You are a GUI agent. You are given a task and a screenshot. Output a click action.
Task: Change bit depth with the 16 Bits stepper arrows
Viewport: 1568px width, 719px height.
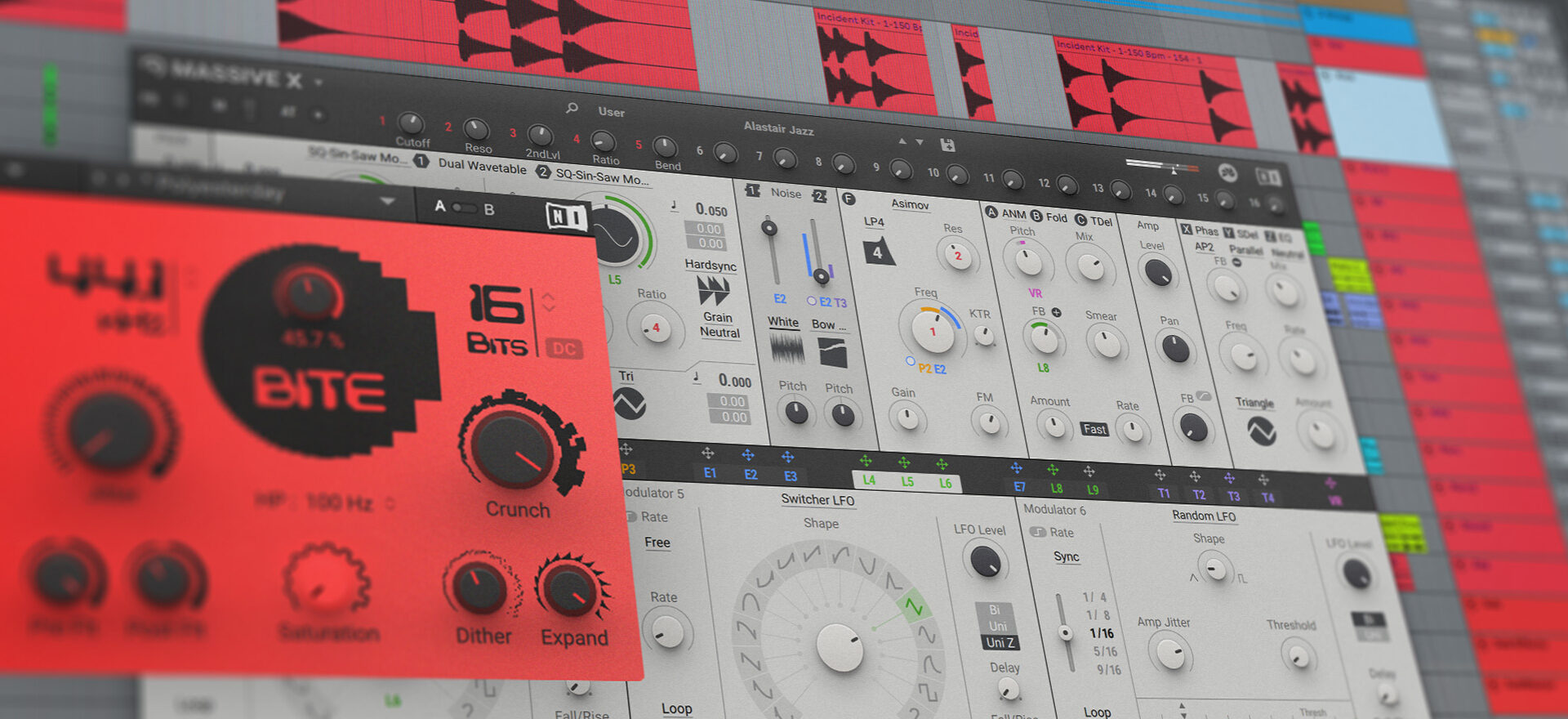pos(549,301)
